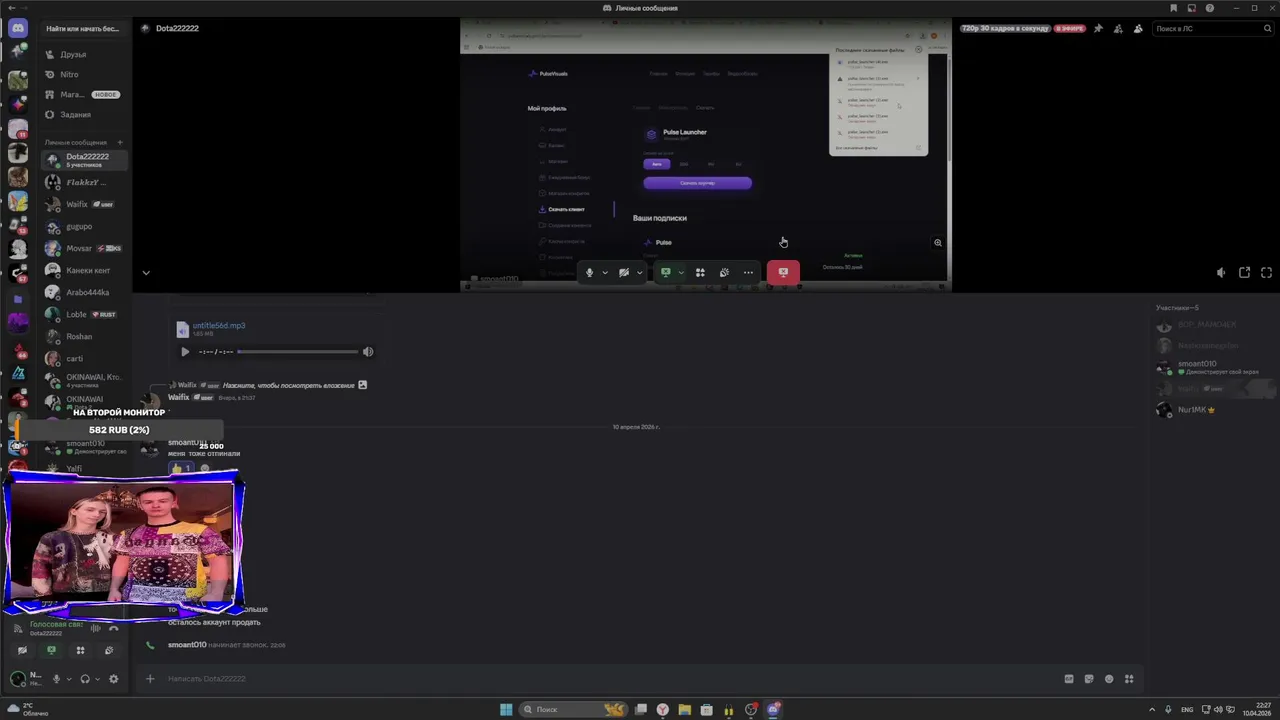1280x720 pixels.
Task: Open the soundboard icon in call controls
Action: pos(724,272)
